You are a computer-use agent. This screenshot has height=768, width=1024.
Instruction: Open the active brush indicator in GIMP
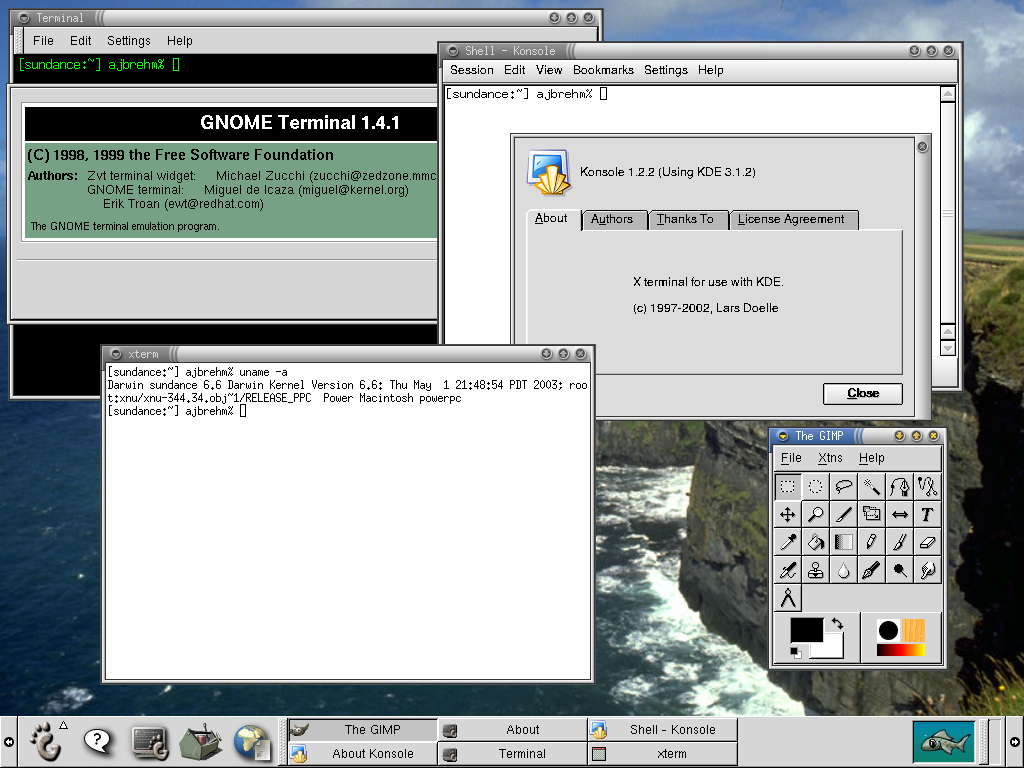pos(888,630)
